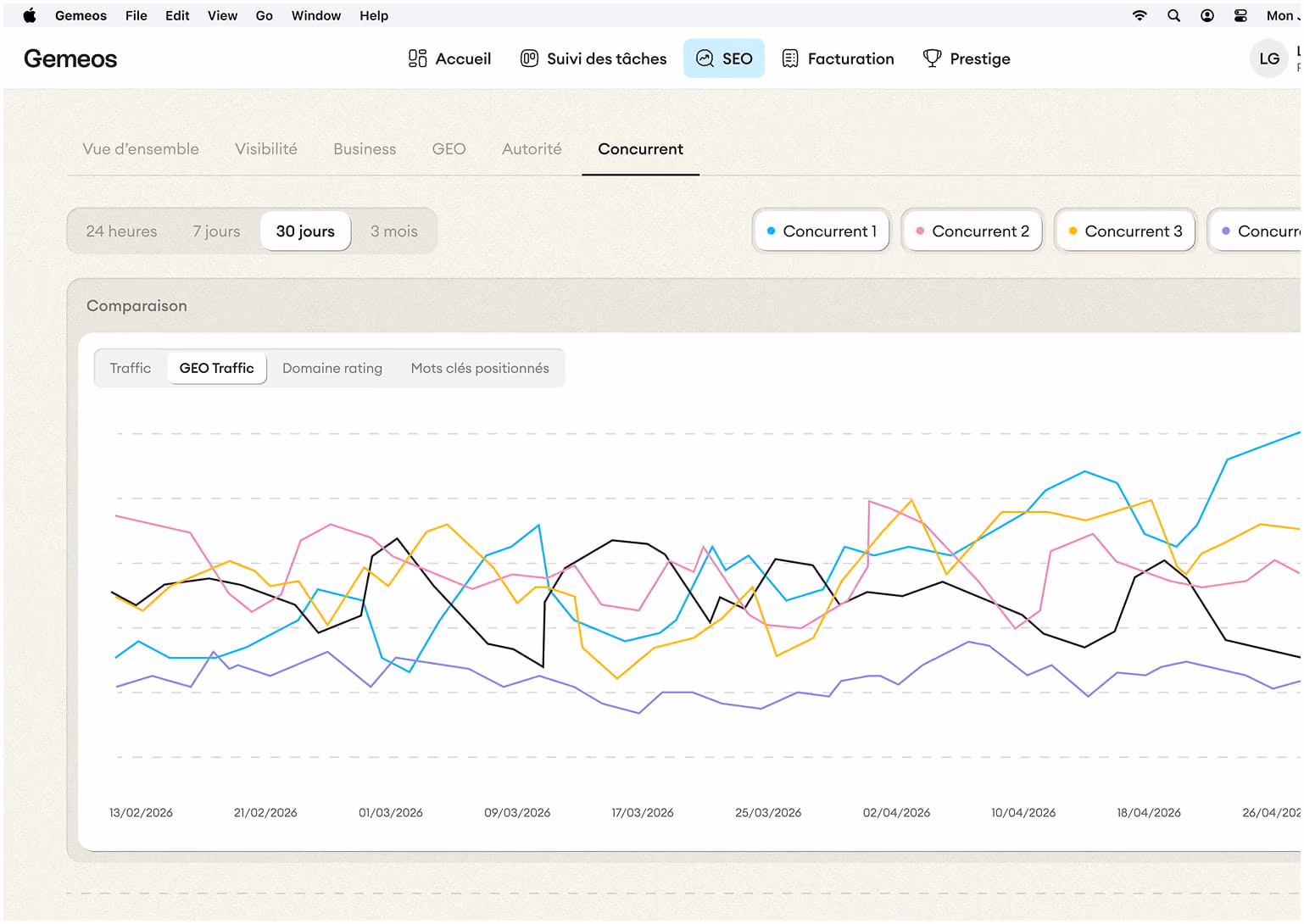The image size is (1304, 924).
Task: Open the File menu
Action: click(x=137, y=15)
